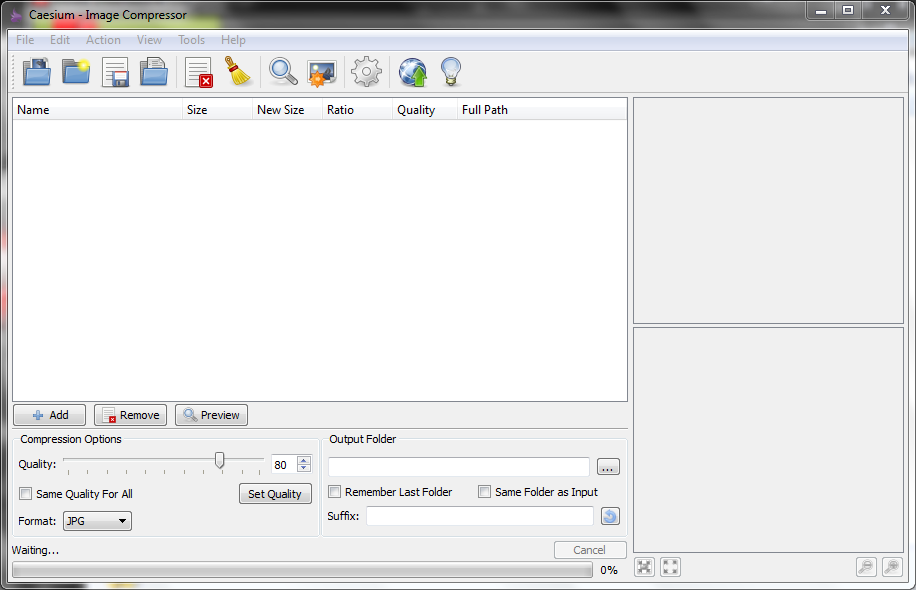This screenshot has width=916, height=590.
Task: Click the Cancel button
Action: pos(590,550)
